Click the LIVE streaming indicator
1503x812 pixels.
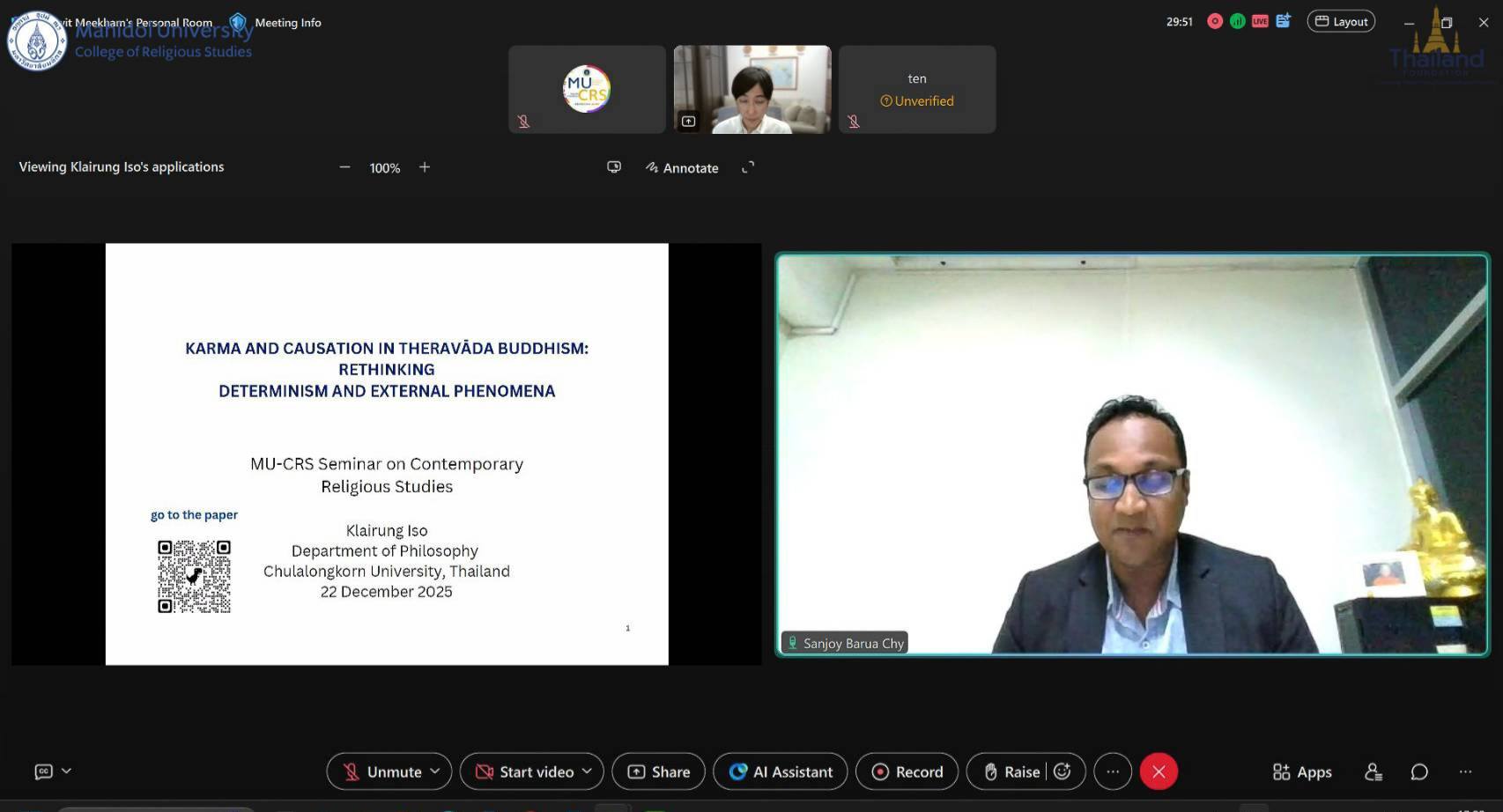(x=1260, y=21)
